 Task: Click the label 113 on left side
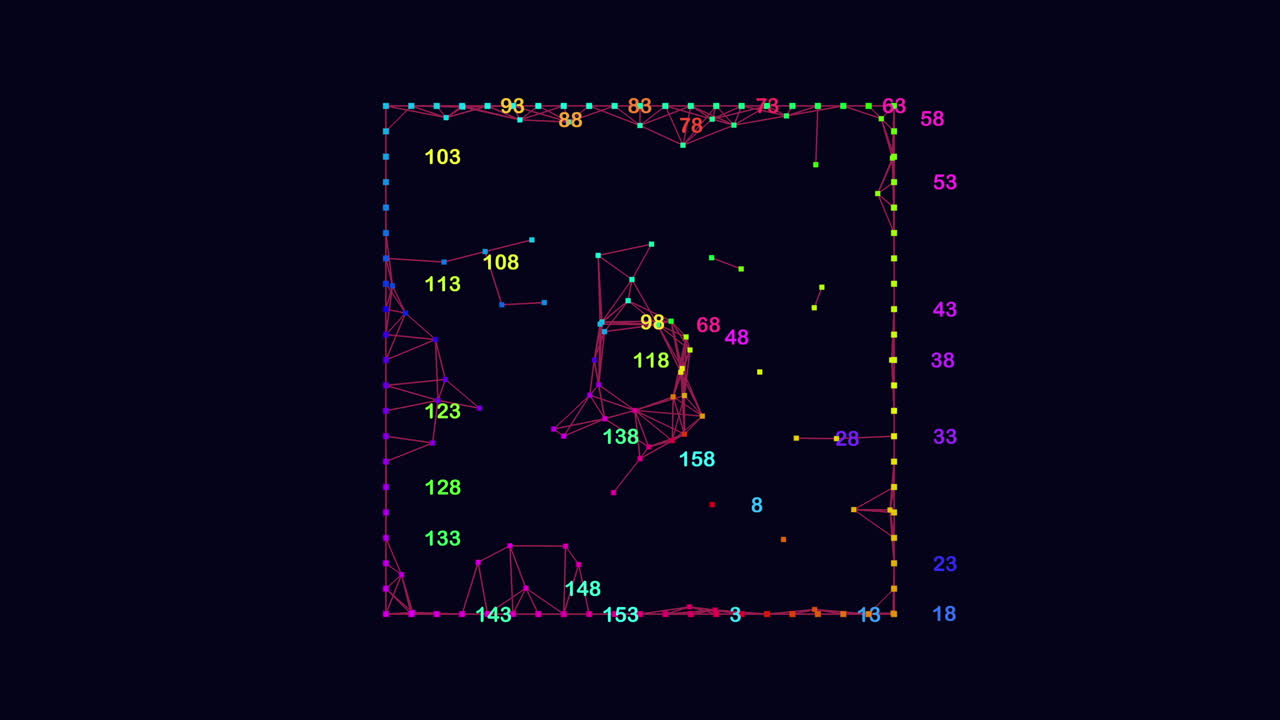(x=442, y=284)
